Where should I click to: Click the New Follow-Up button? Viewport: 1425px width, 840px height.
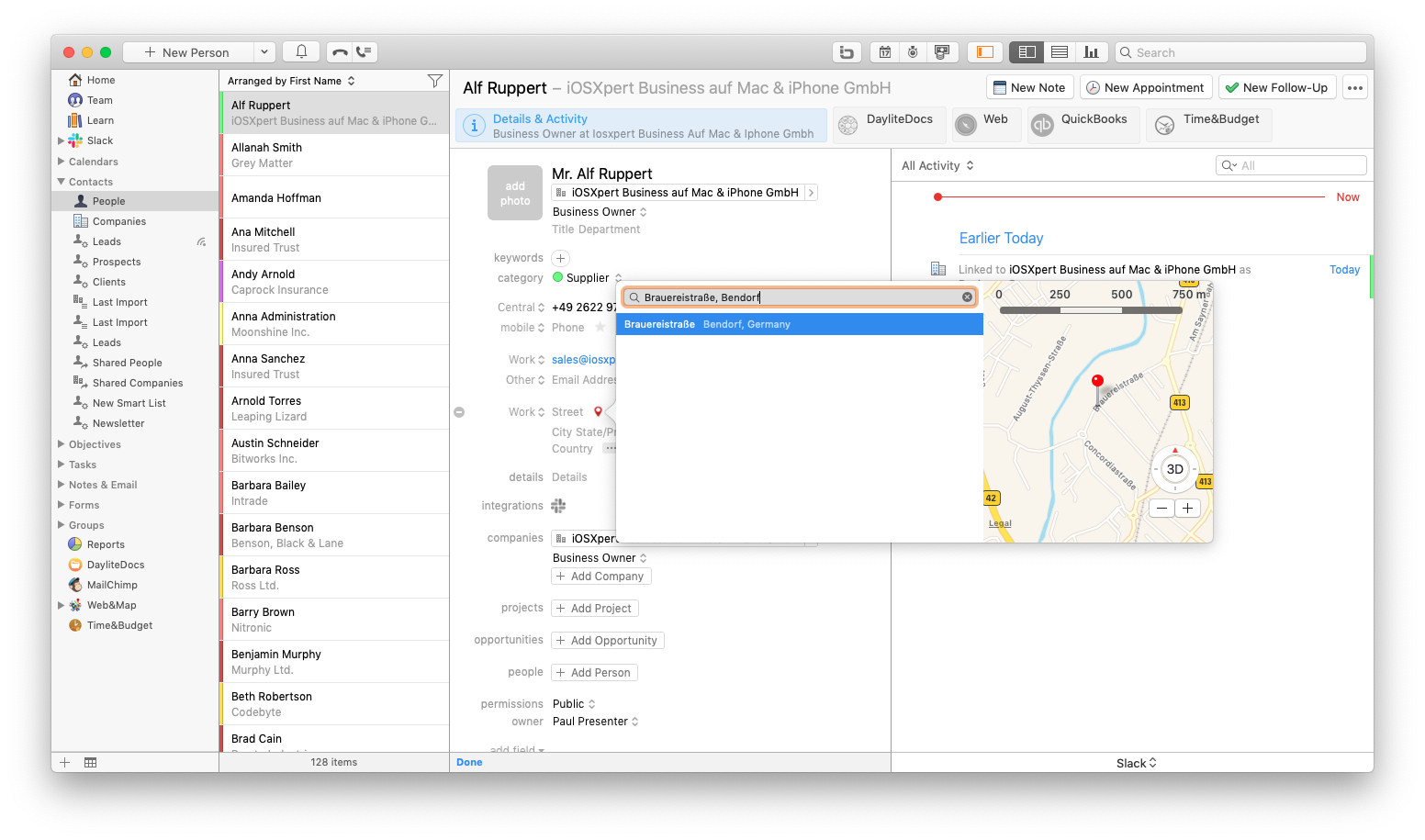click(x=1277, y=87)
